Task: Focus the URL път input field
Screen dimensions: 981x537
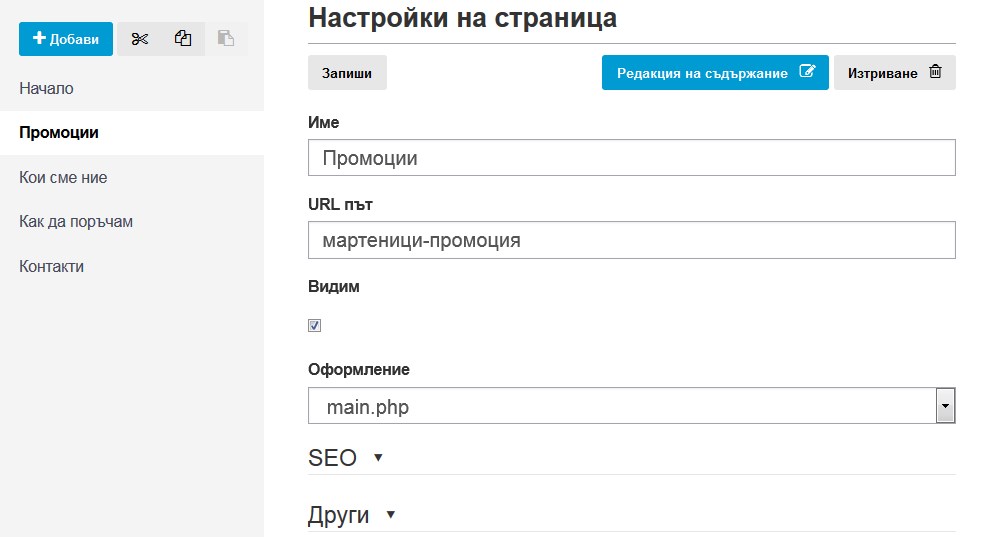Action: click(632, 240)
